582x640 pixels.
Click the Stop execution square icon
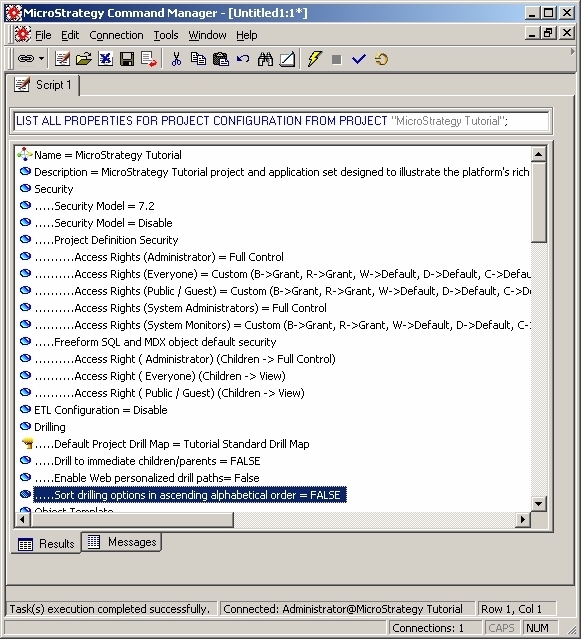point(336,60)
